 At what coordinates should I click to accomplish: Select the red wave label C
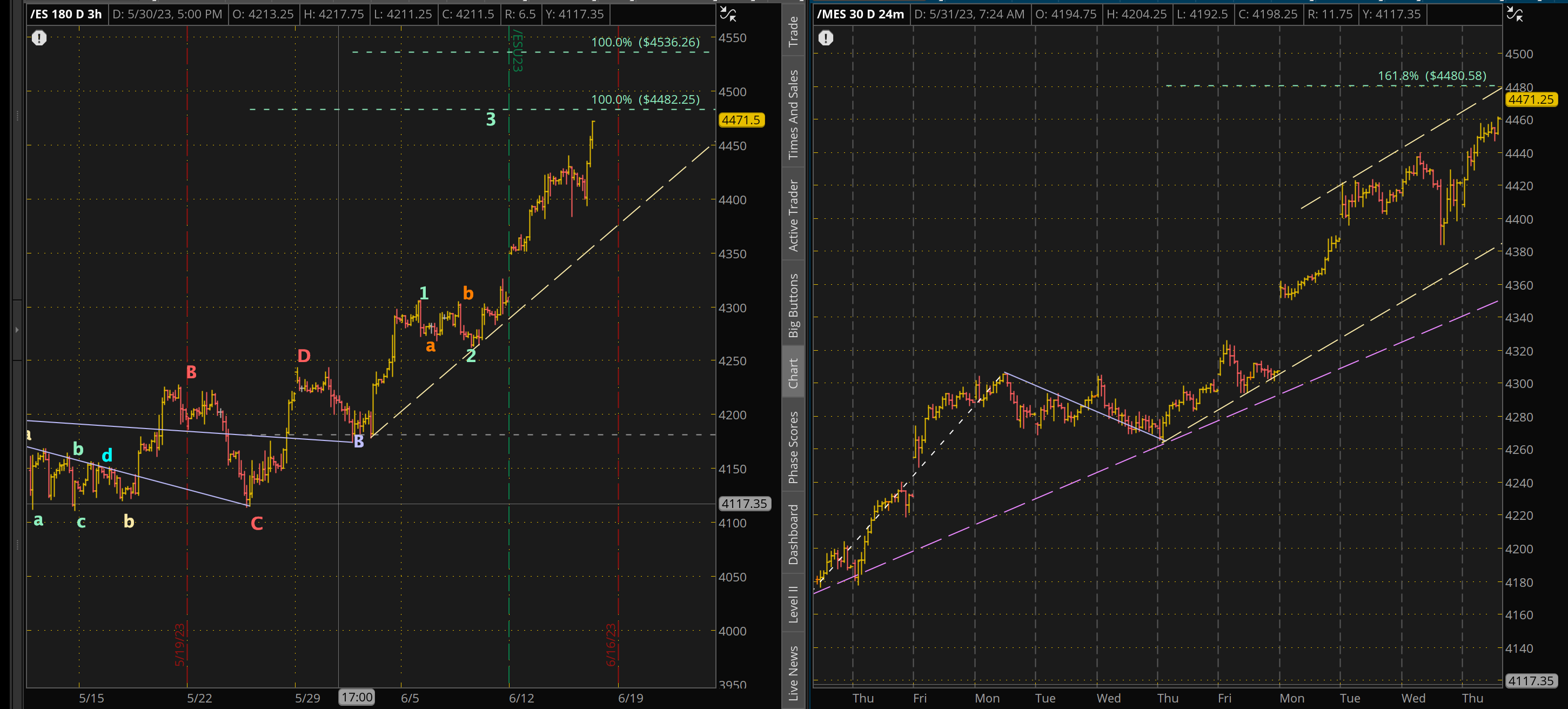[257, 524]
